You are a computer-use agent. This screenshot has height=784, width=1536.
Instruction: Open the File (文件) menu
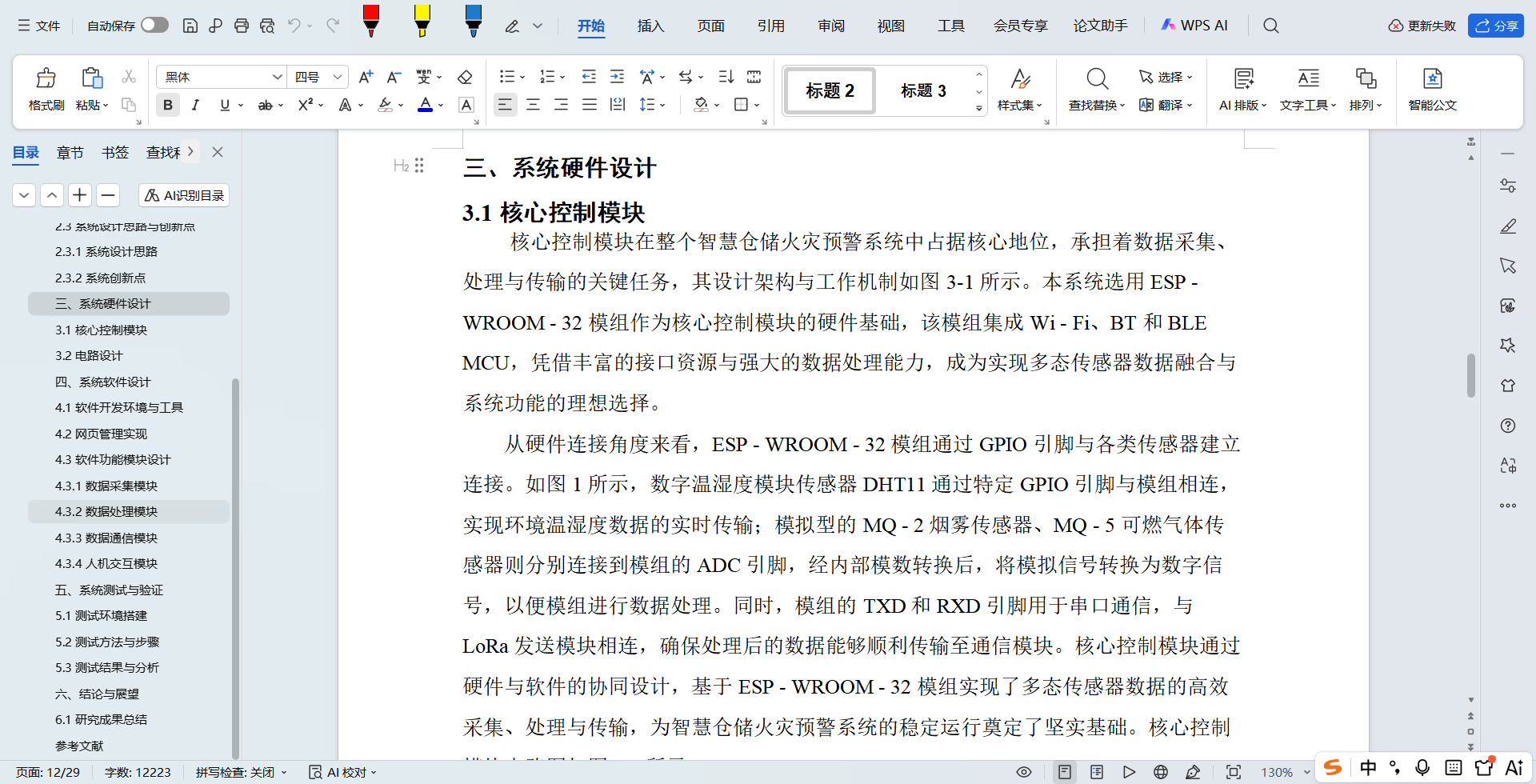pos(39,26)
